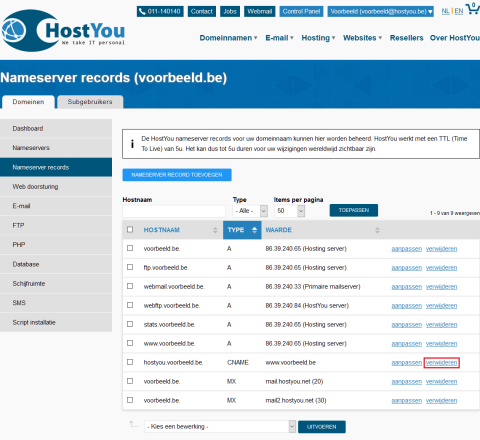
Task: Open E-mail in the sidebar
Action: click(56, 206)
